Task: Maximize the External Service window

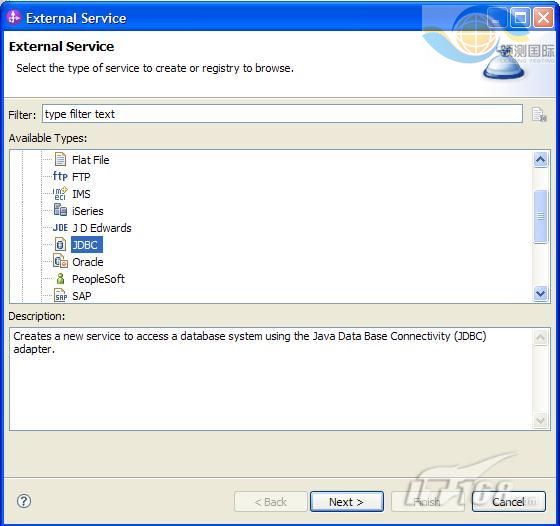Action: click(x=520, y=17)
